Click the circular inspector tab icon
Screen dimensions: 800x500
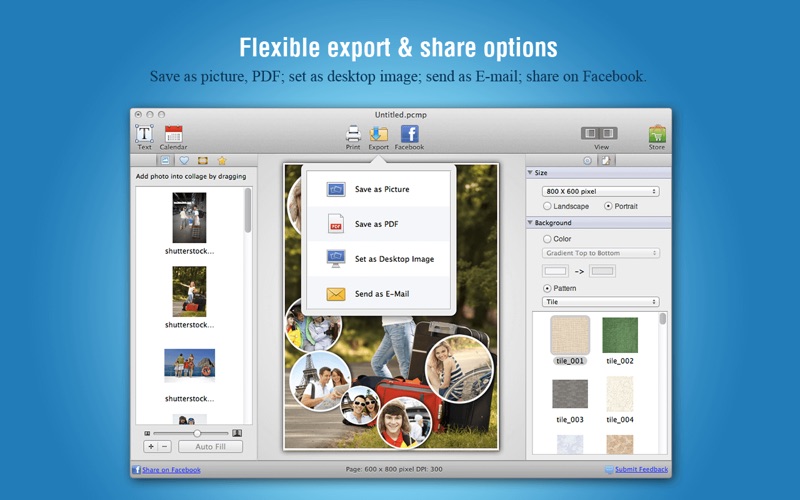(587, 160)
